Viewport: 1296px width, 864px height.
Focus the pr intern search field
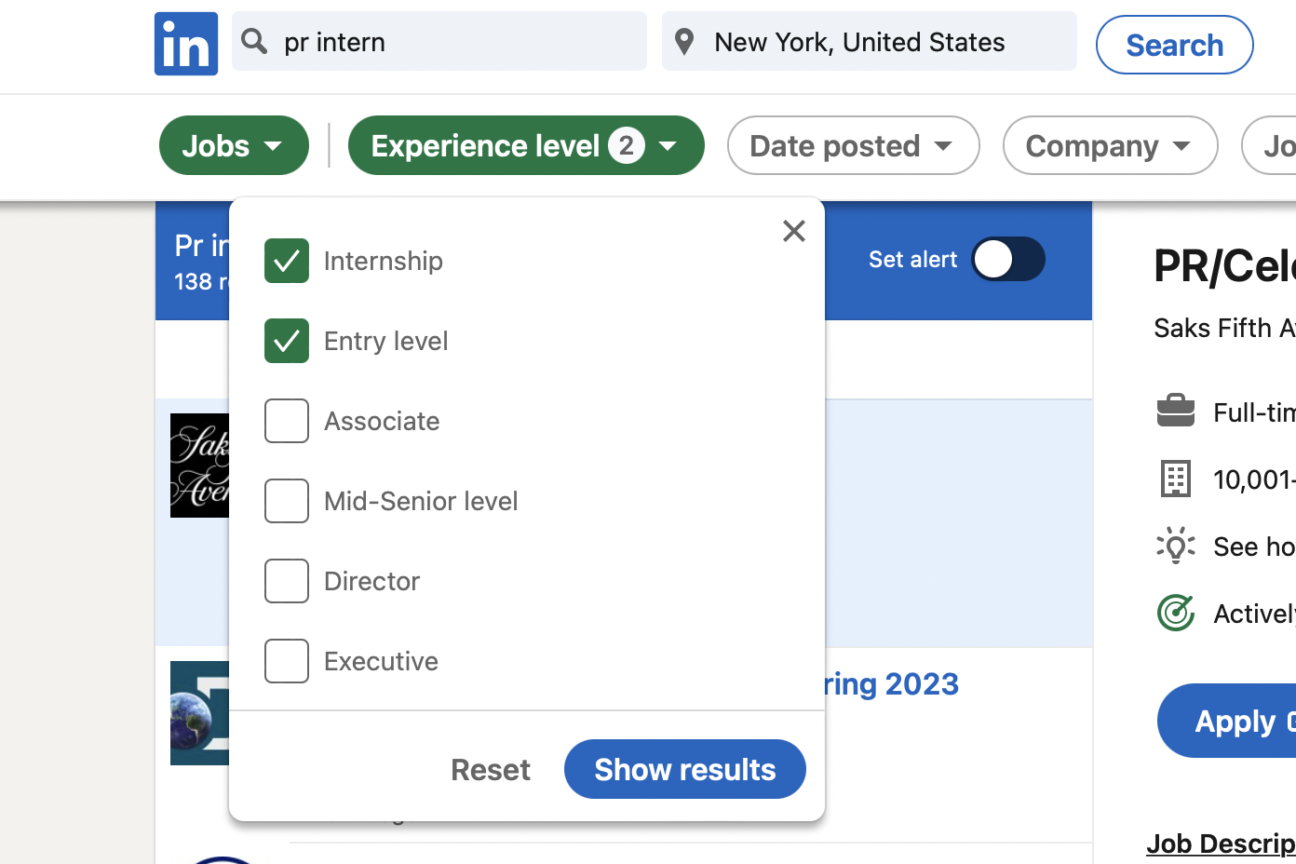[x=439, y=42]
